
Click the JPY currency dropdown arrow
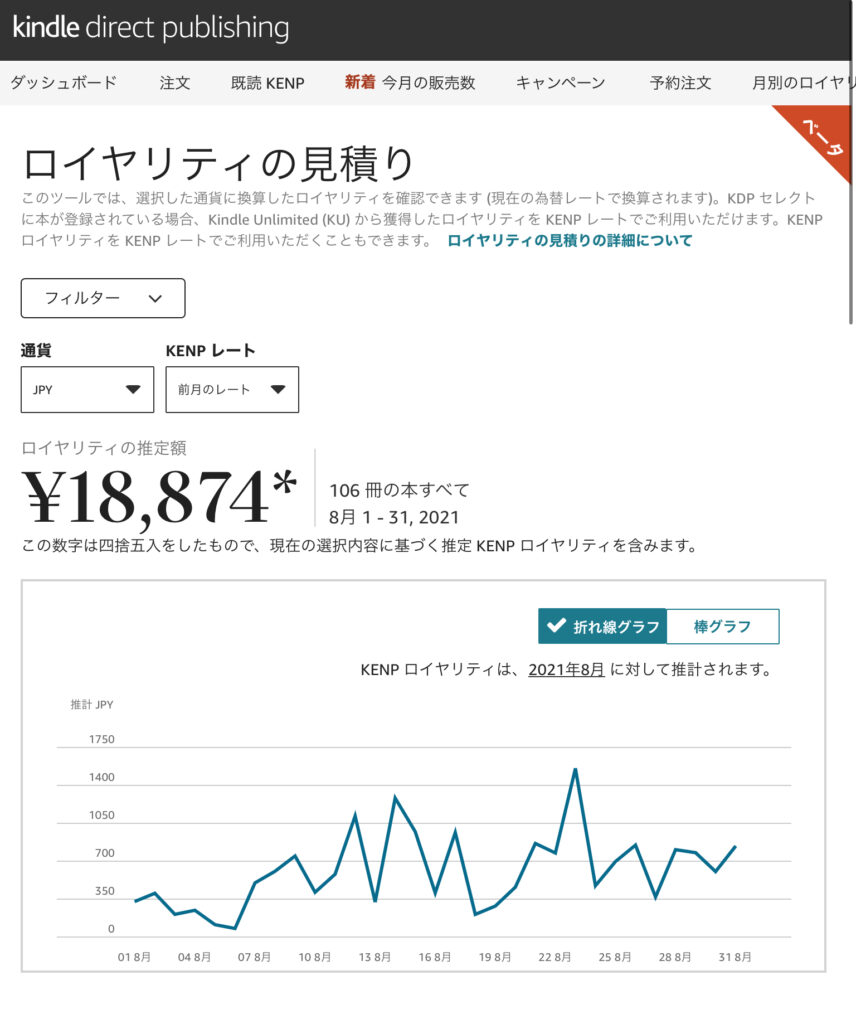(x=133, y=389)
